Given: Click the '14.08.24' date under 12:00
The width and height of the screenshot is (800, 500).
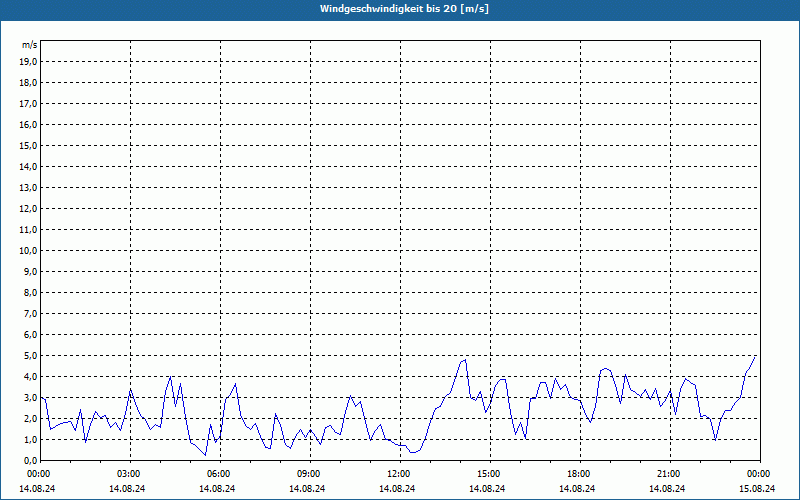Looking at the screenshot, I should (x=397, y=488).
